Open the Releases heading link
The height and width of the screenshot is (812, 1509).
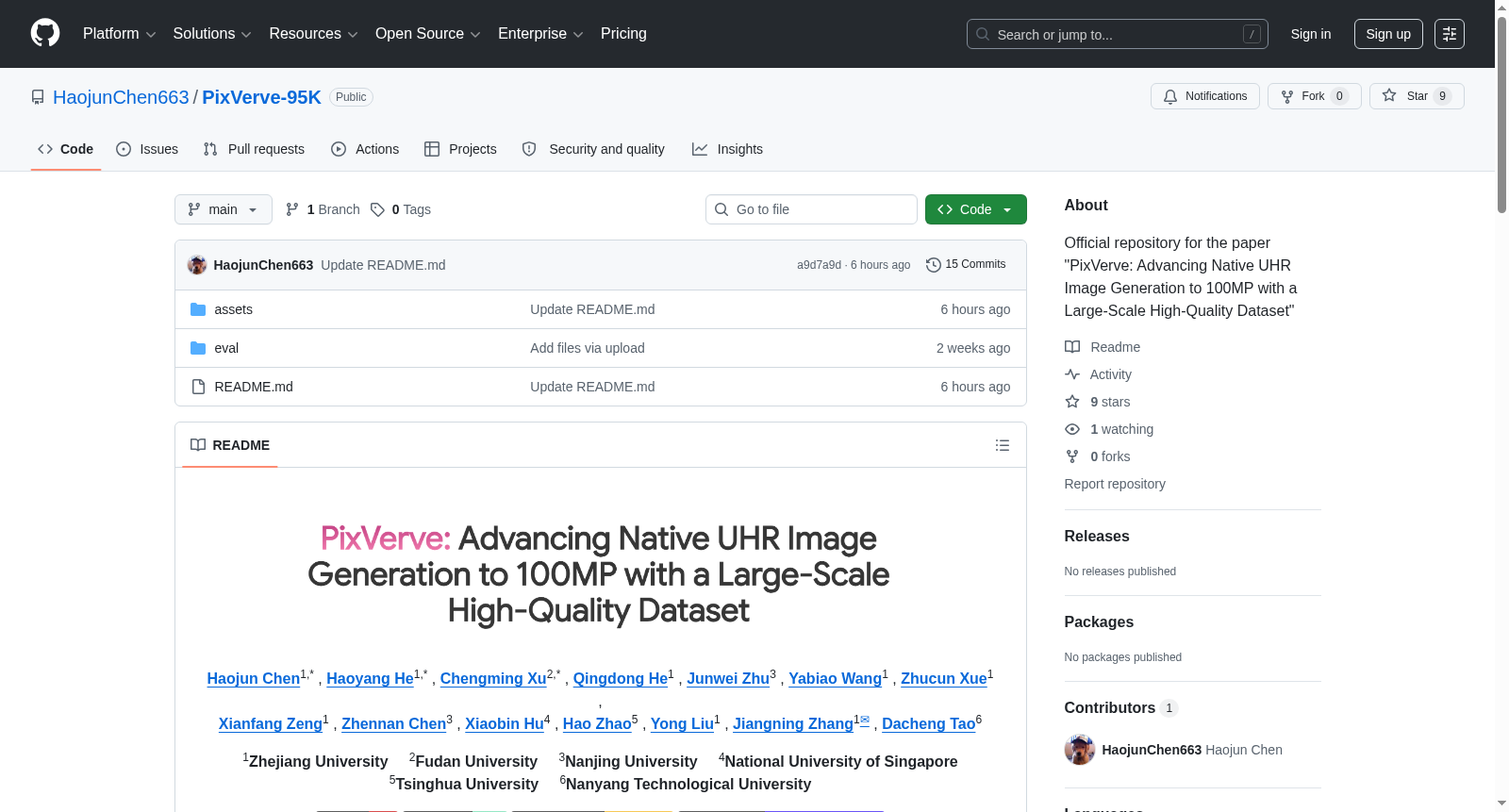(x=1097, y=536)
